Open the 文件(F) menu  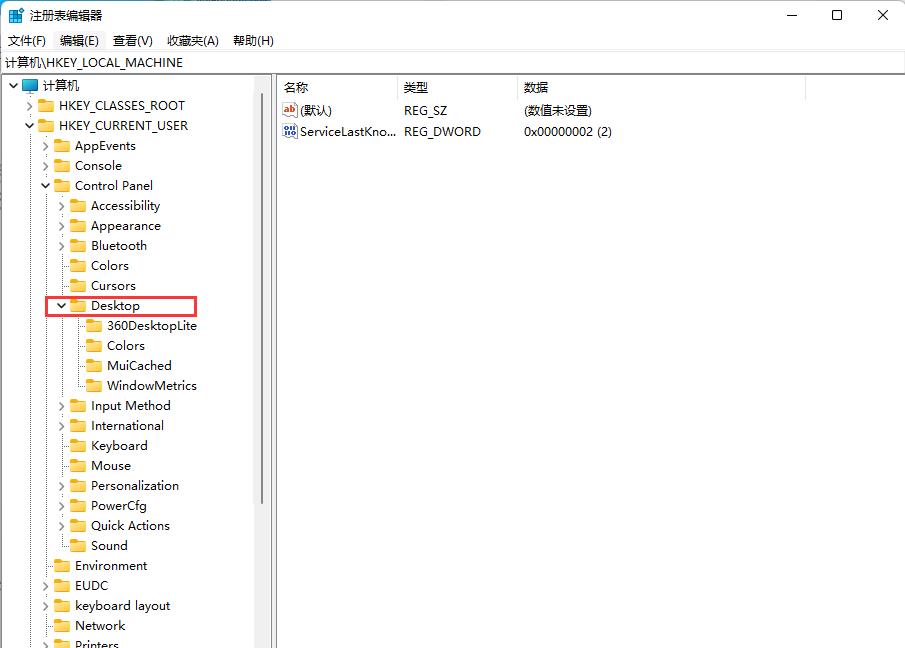[27, 40]
